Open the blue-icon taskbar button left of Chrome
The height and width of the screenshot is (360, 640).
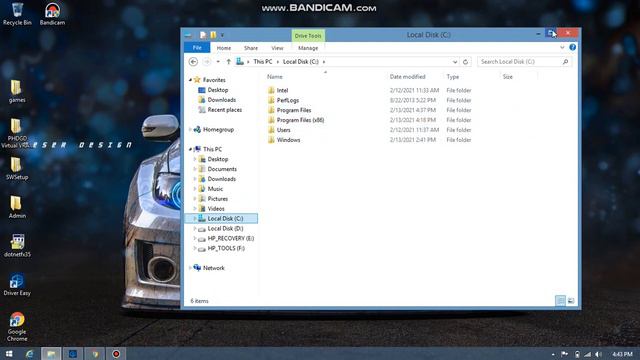point(73,354)
